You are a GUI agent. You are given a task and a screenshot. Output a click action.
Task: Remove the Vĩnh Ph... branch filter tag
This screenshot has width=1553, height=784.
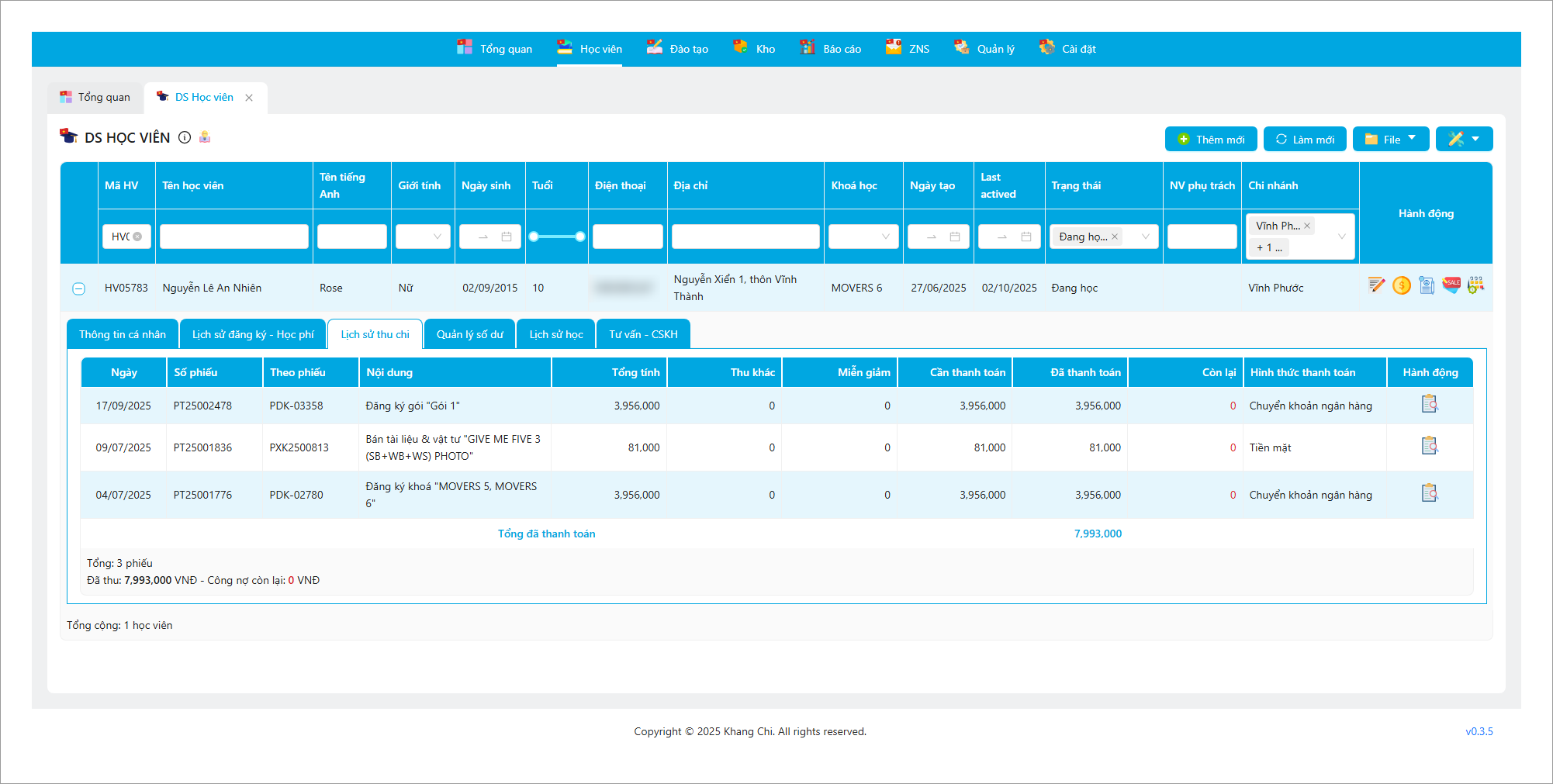point(1307,226)
